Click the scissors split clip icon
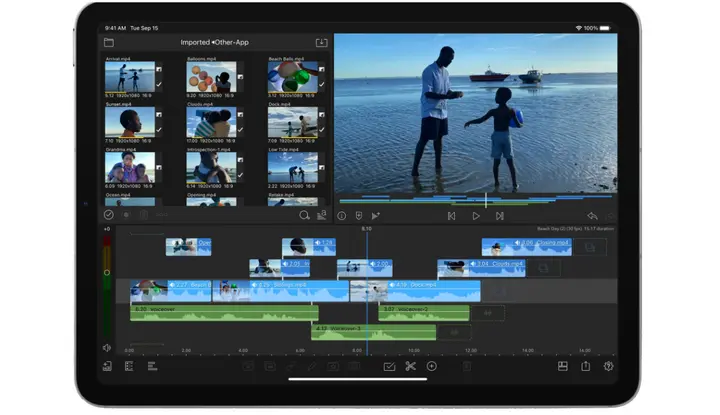This screenshot has width=720, height=415. coord(410,366)
